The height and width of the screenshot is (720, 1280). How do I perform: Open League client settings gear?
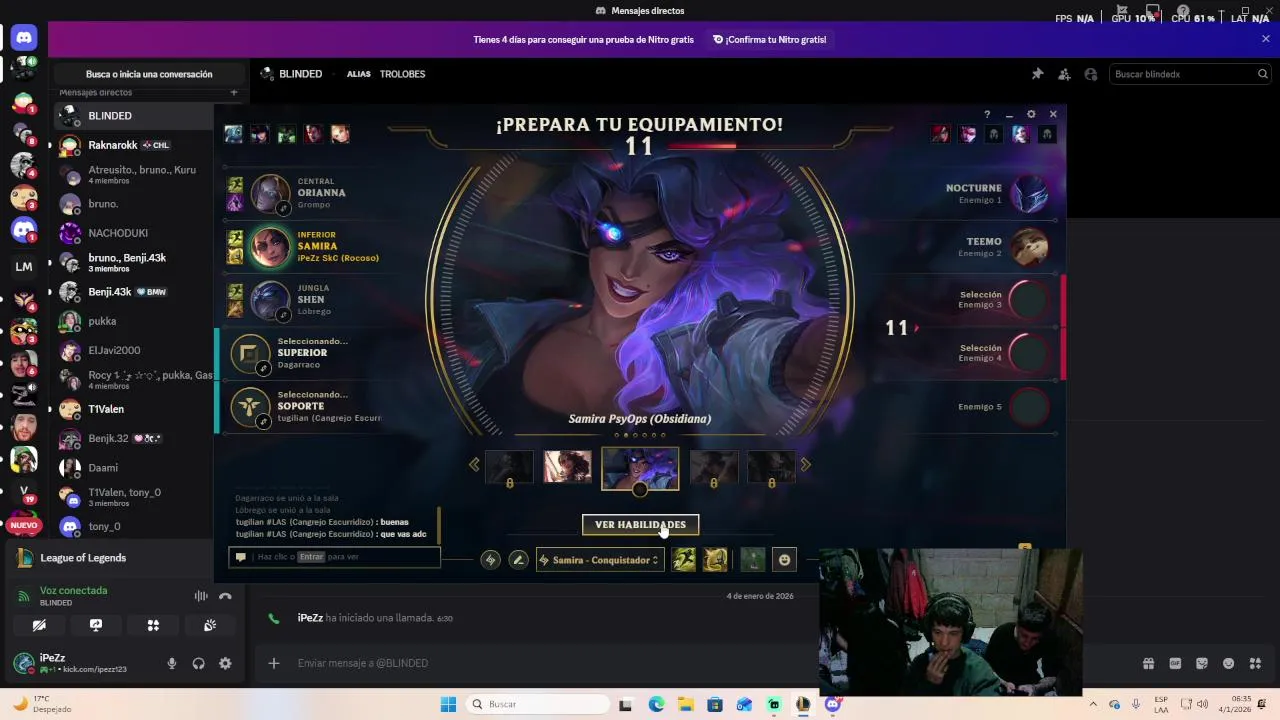pos(1031,115)
